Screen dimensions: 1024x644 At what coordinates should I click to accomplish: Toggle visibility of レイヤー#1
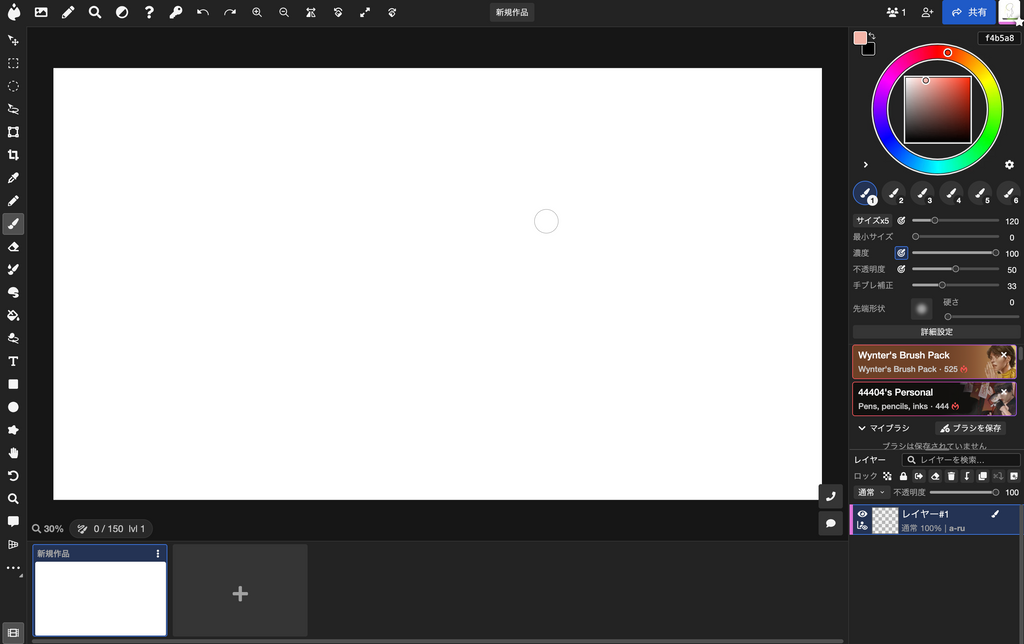coord(862,514)
